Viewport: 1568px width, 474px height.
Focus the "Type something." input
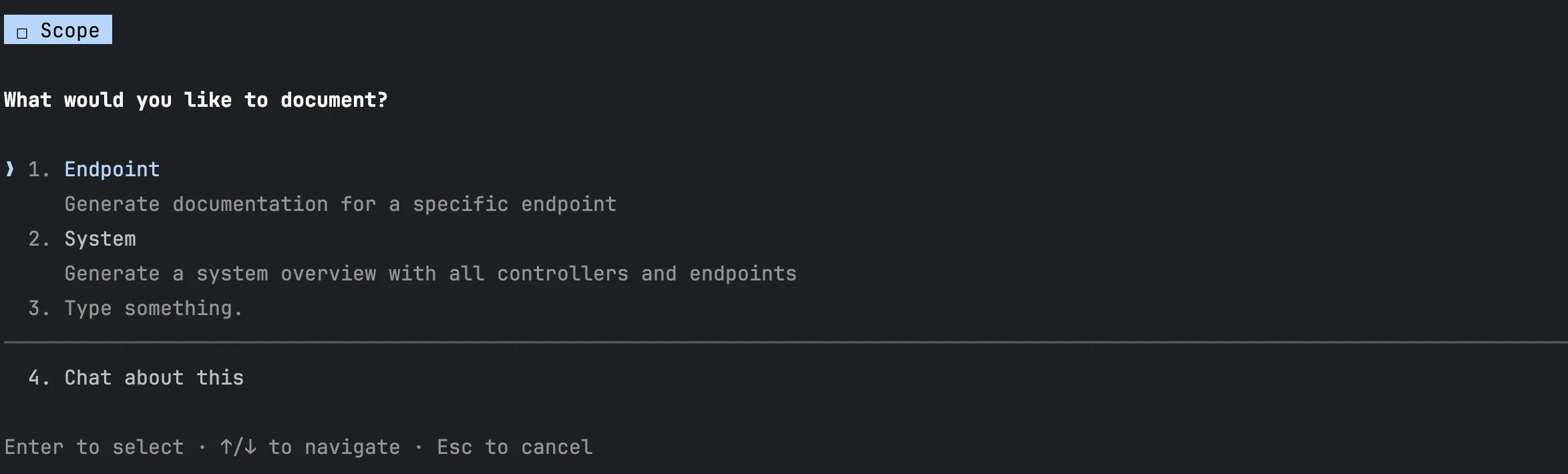[153, 308]
